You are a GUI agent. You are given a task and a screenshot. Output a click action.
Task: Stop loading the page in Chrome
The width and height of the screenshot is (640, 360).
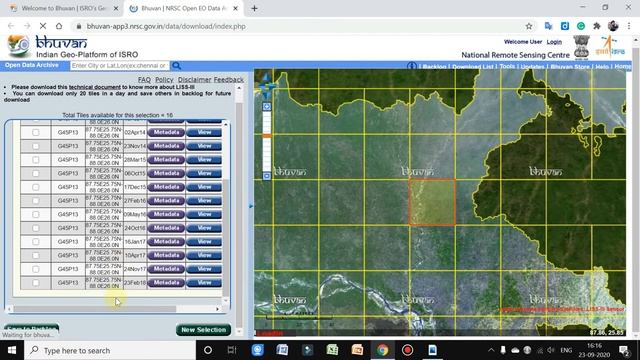[x=43, y=26]
